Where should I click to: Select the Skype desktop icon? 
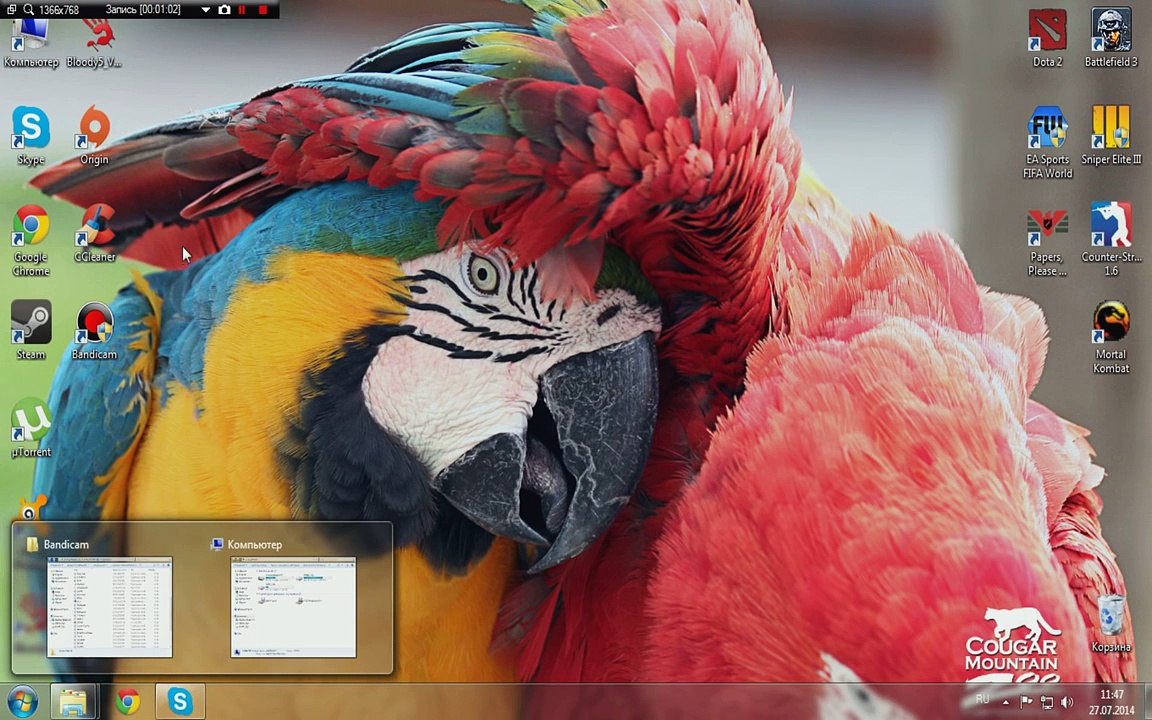click(x=31, y=136)
